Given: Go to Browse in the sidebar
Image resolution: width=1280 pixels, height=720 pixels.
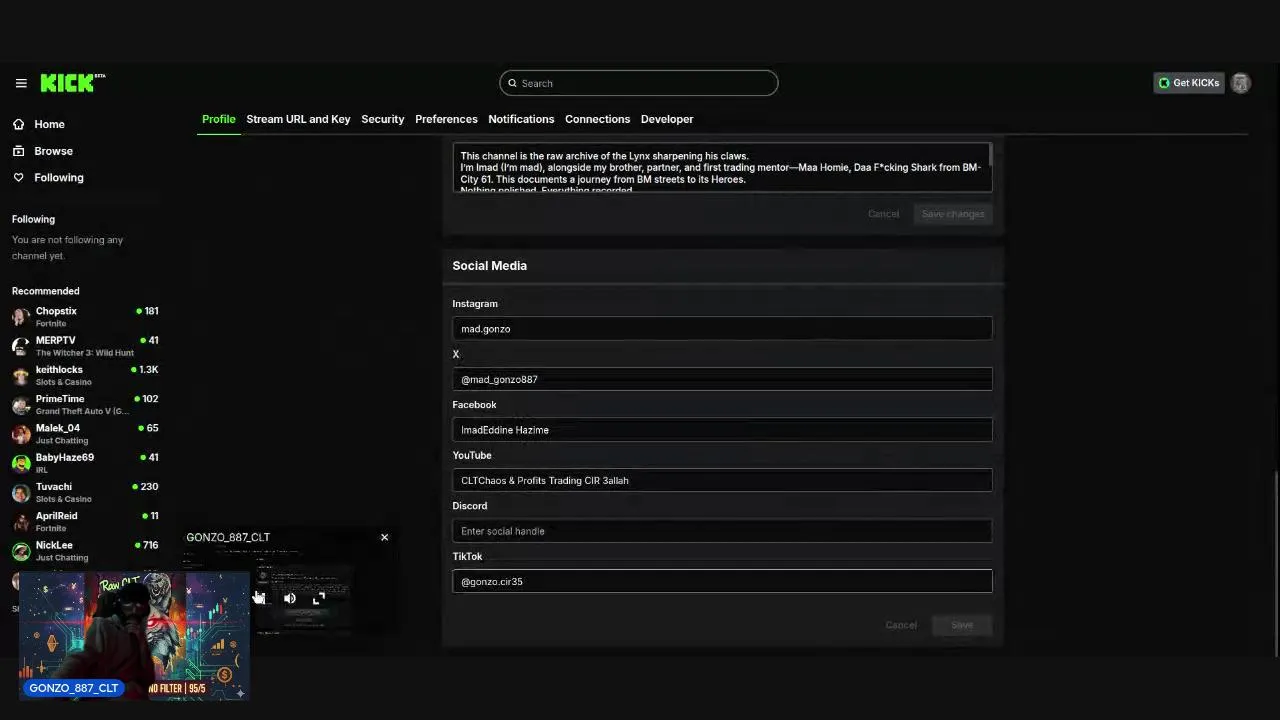Looking at the screenshot, I should (x=53, y=151).
